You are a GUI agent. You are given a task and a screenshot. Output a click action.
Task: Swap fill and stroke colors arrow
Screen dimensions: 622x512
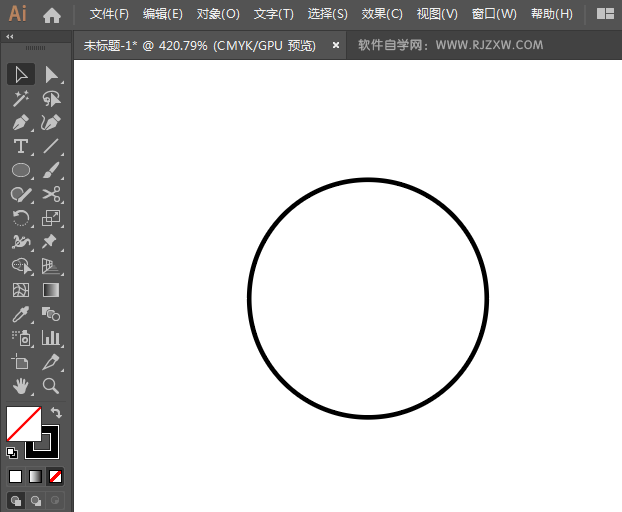coord(56,413)
